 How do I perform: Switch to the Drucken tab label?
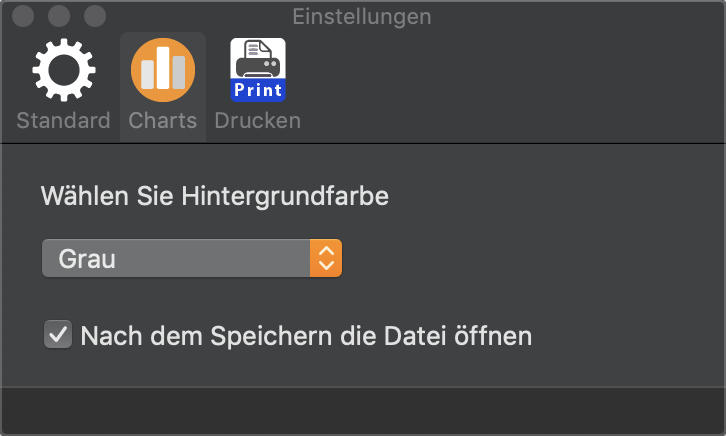[258, 120]
